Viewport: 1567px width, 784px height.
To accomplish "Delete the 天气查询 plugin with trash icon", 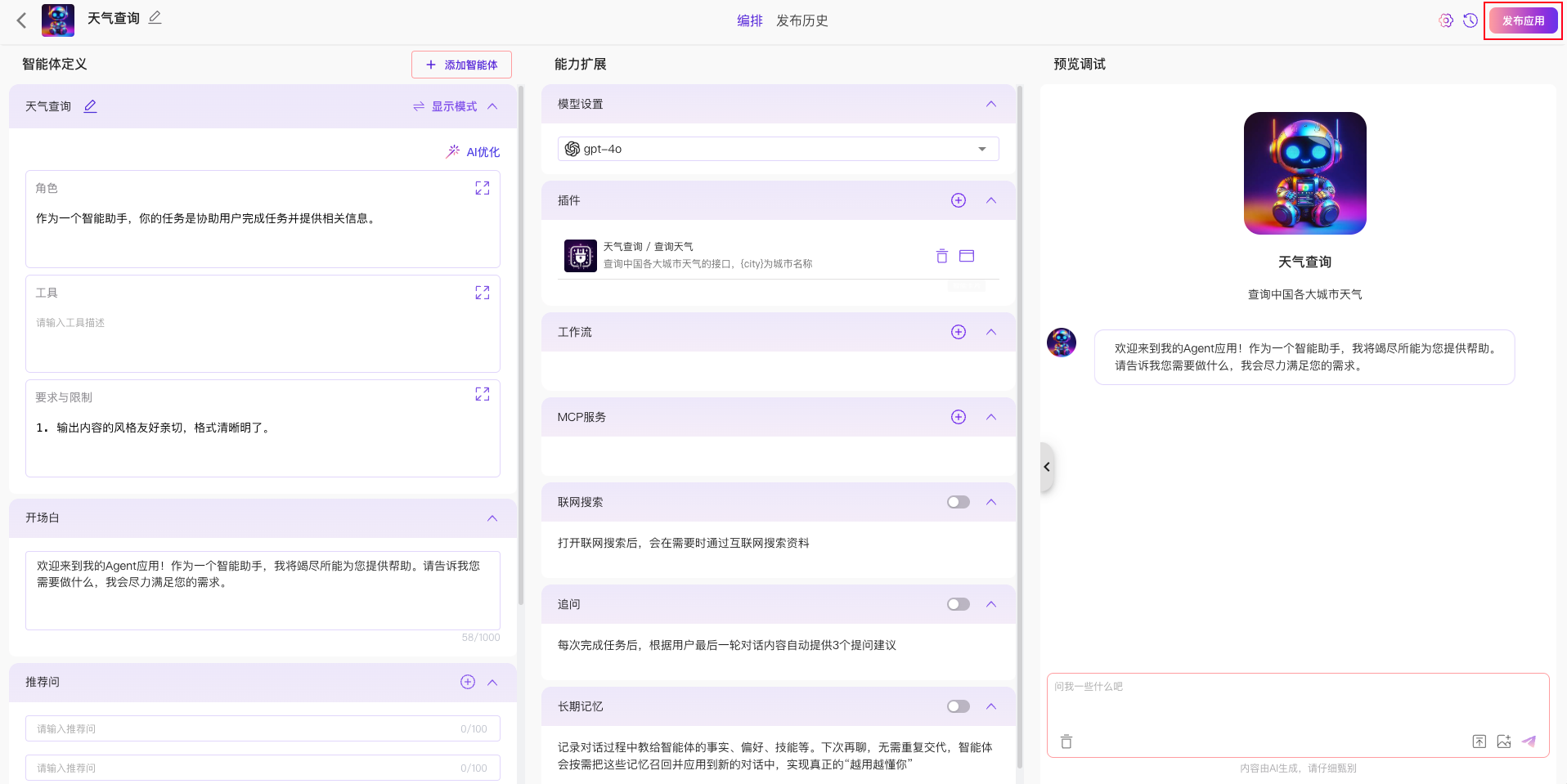I will click(942, 256).
